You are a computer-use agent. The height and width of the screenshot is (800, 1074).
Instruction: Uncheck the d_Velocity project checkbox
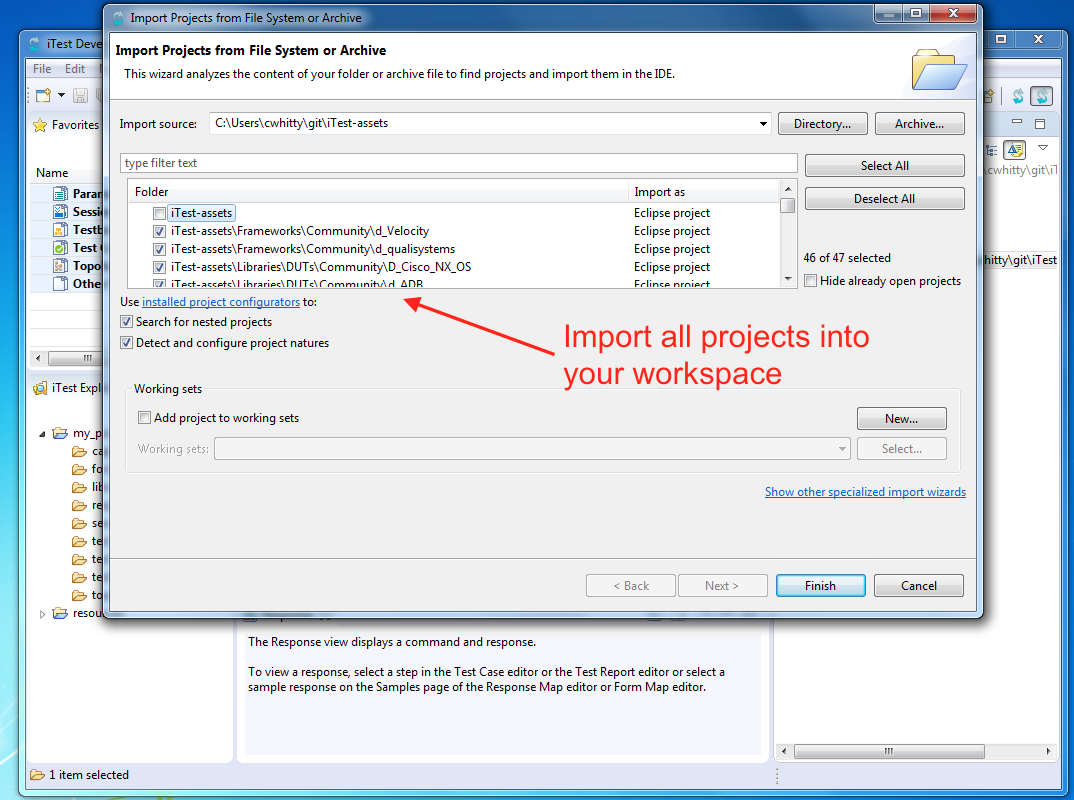click(160, 232)
